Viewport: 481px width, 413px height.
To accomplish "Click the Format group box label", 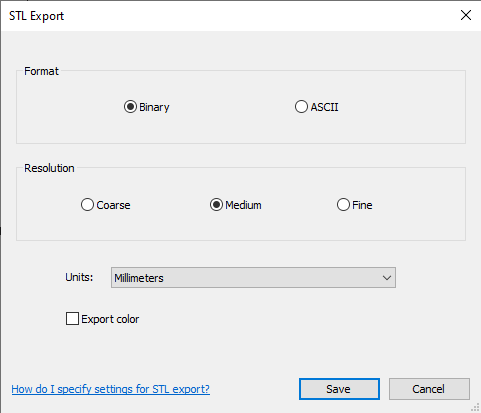I will [41, 71].
